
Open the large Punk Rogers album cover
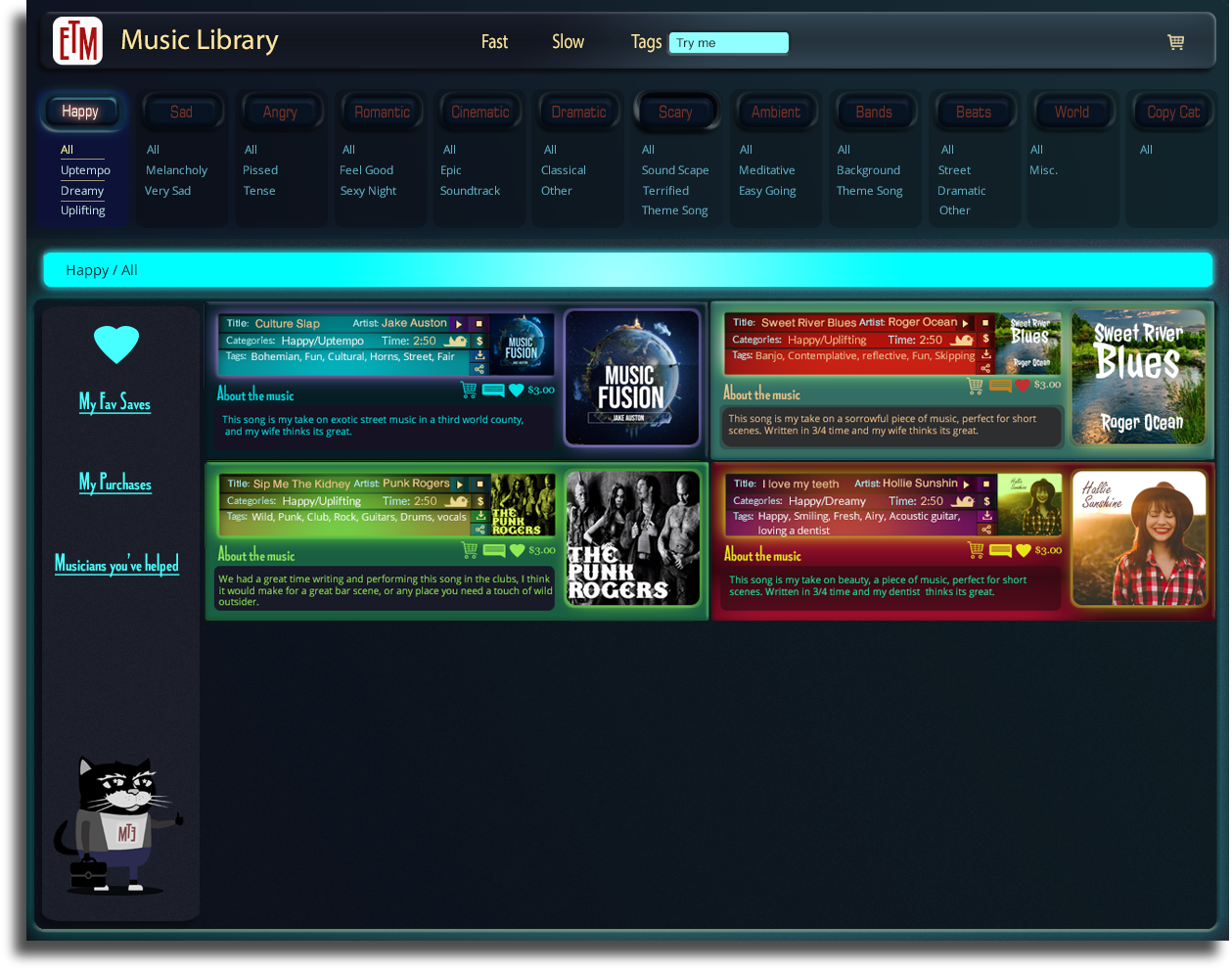tap(633, 538)
